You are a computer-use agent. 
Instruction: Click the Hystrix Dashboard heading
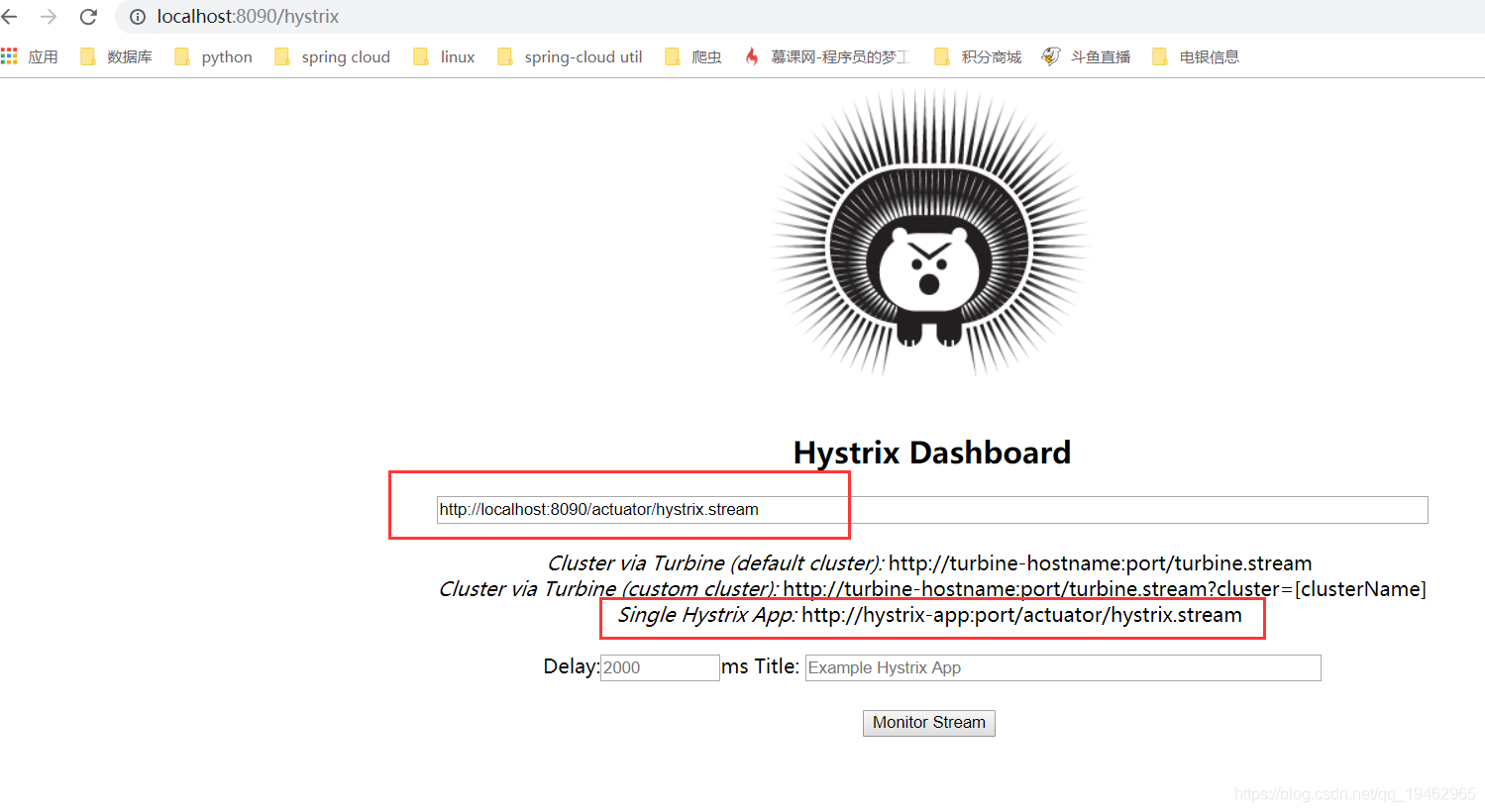click(932, 453)
